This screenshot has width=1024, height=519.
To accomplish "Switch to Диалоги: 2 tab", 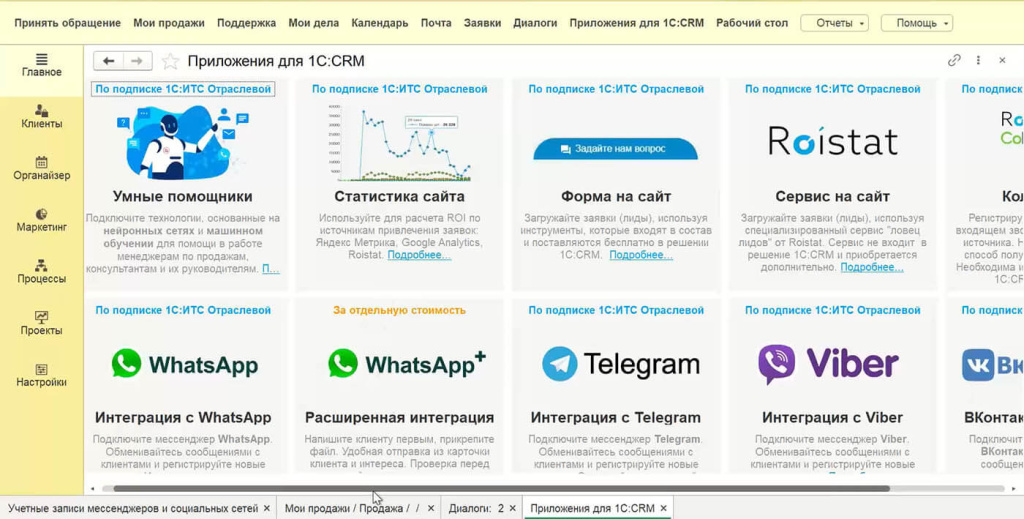I will point(475,508).
